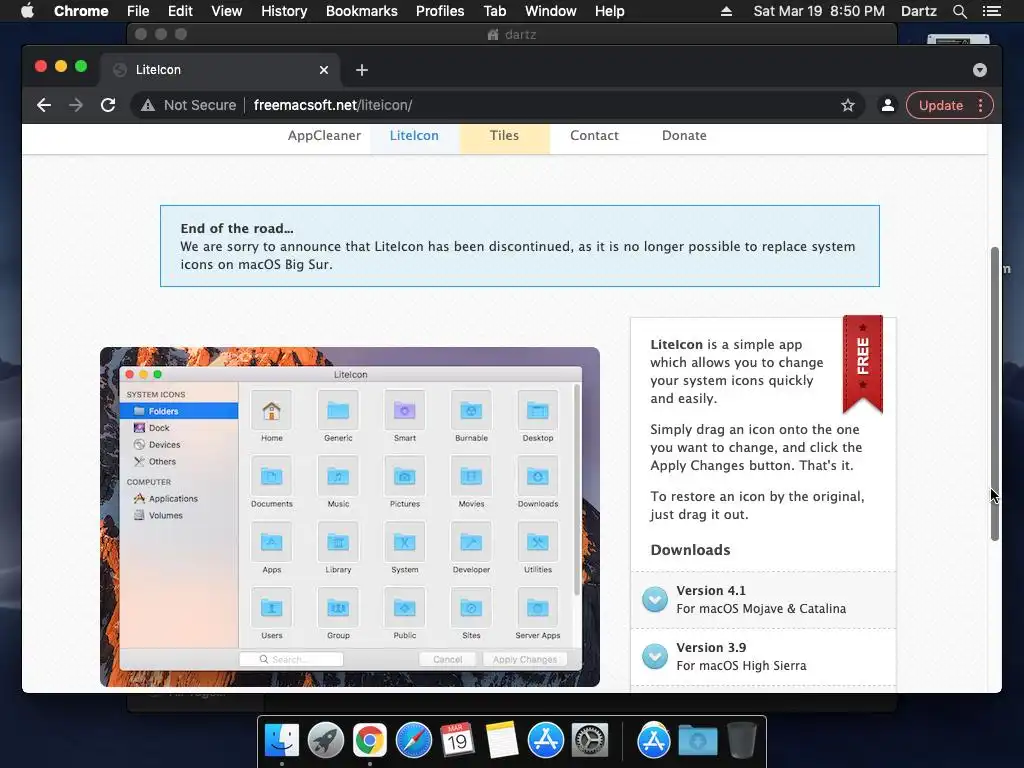The image size is (1024, 768).
Task: Open the Window menu
Action: [x=551, y=11]
